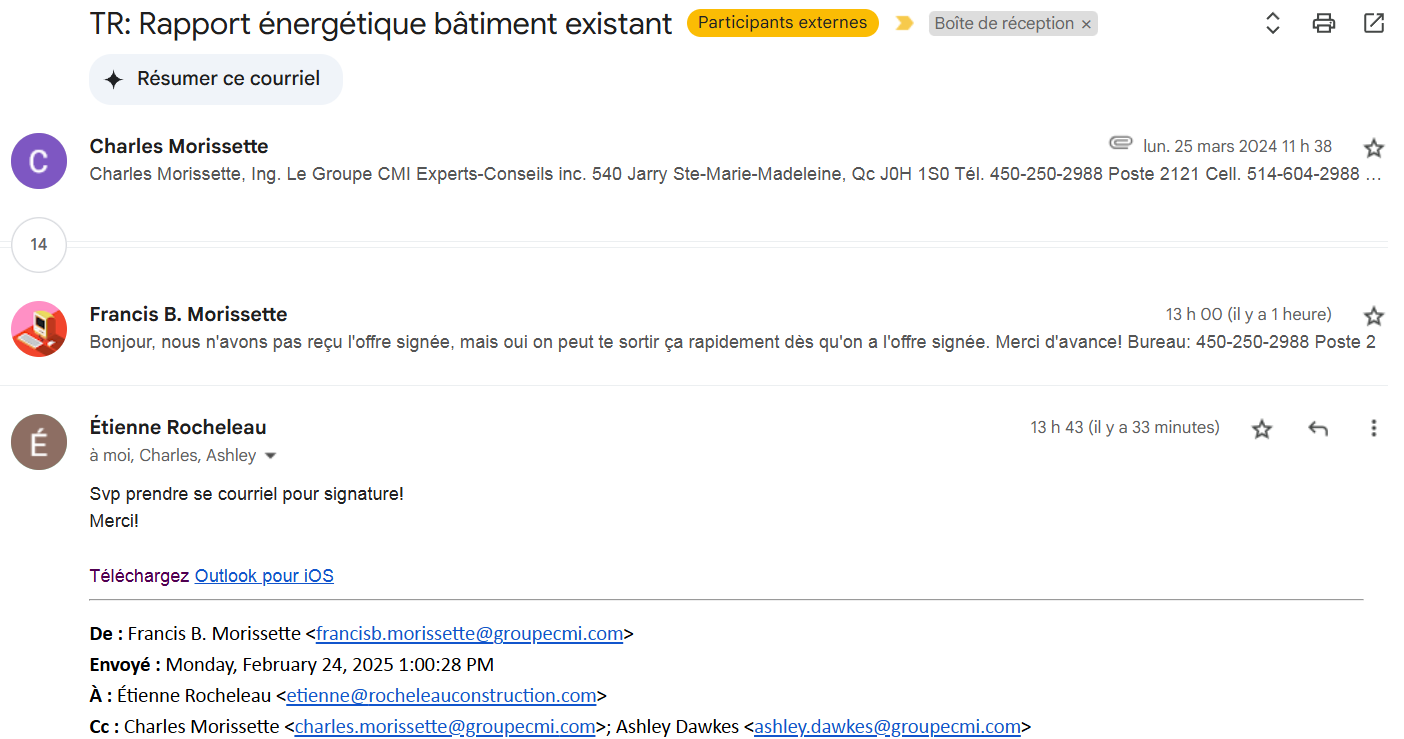Open etienne@rocheleauconstruction.com address link

tap(441, 696)
